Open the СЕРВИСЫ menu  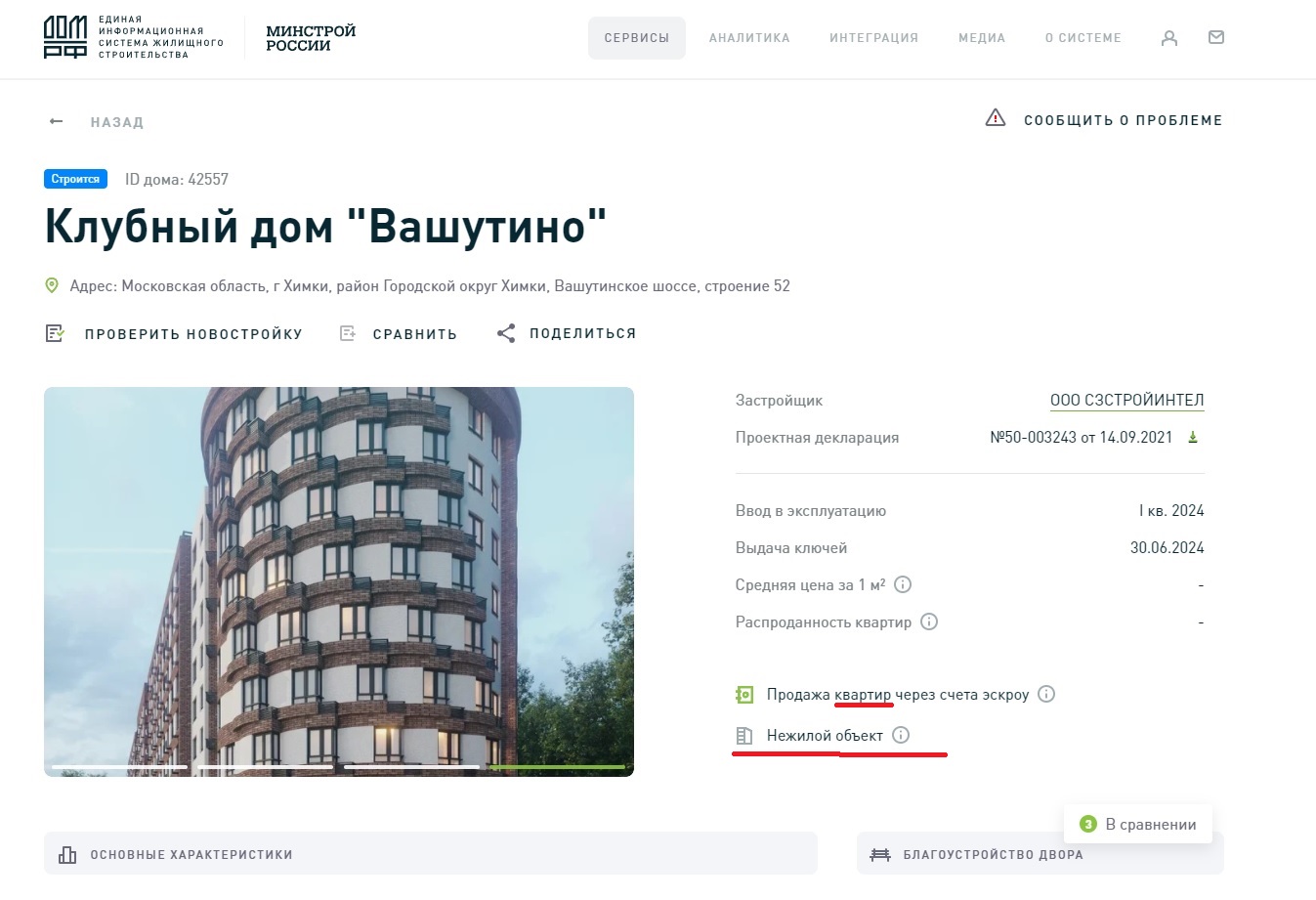637,38
